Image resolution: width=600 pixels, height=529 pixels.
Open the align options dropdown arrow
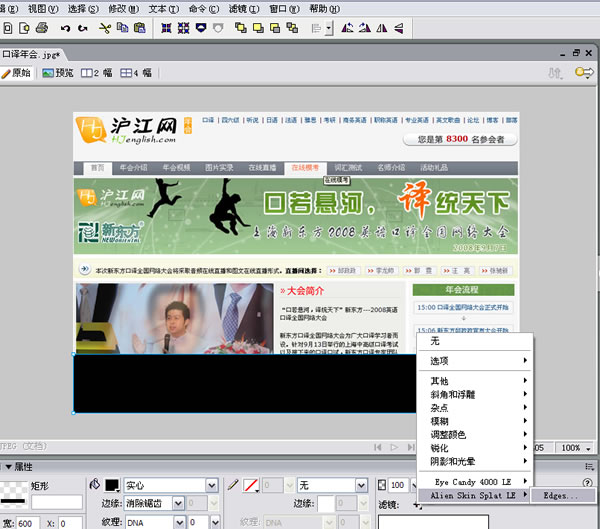[329, 28]
